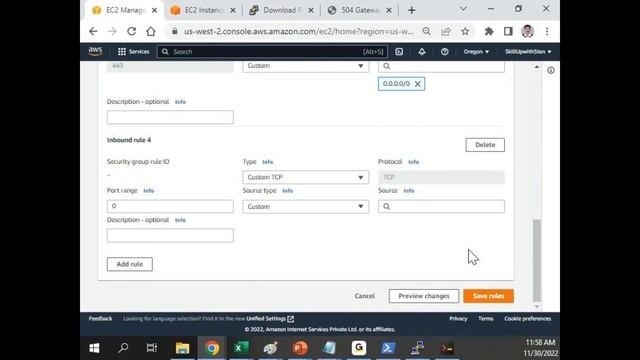Open Windows taskbar search

pyautogui.click(x=123, y=348)
